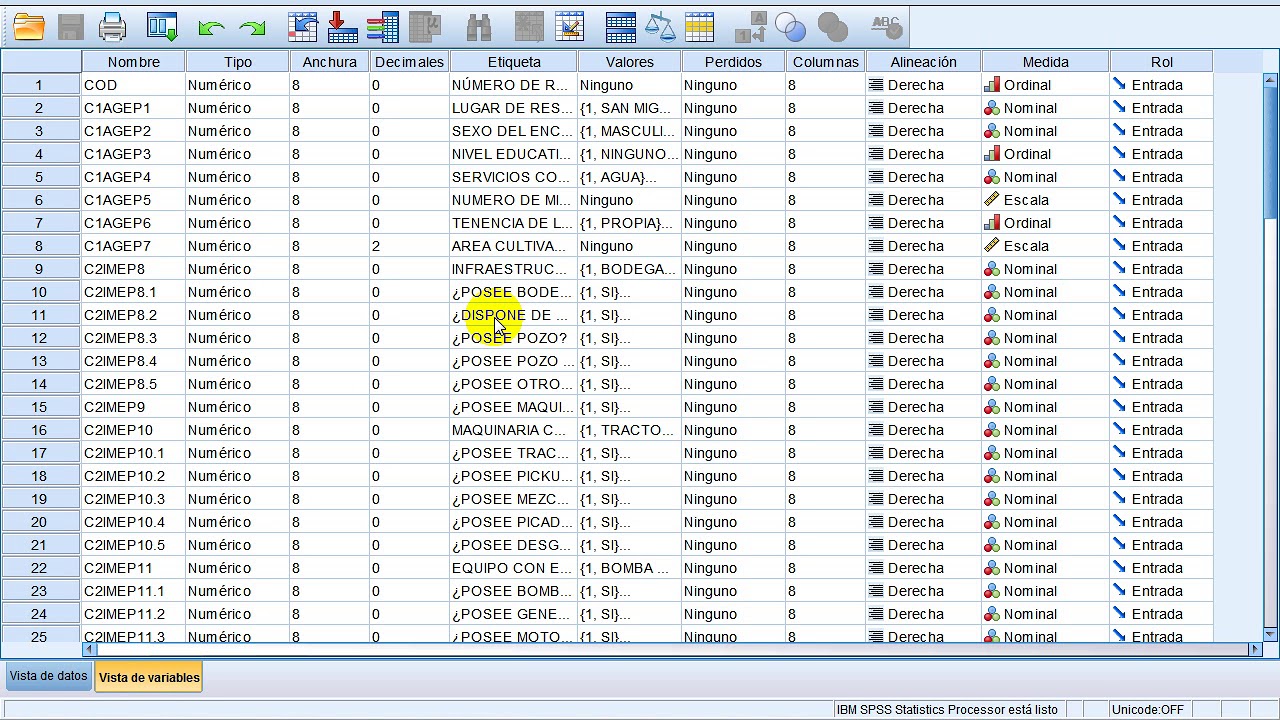This screenshot has width=1280, height=720.
Task: Switch to the Vista de datos tab
Action: point(48,676)
